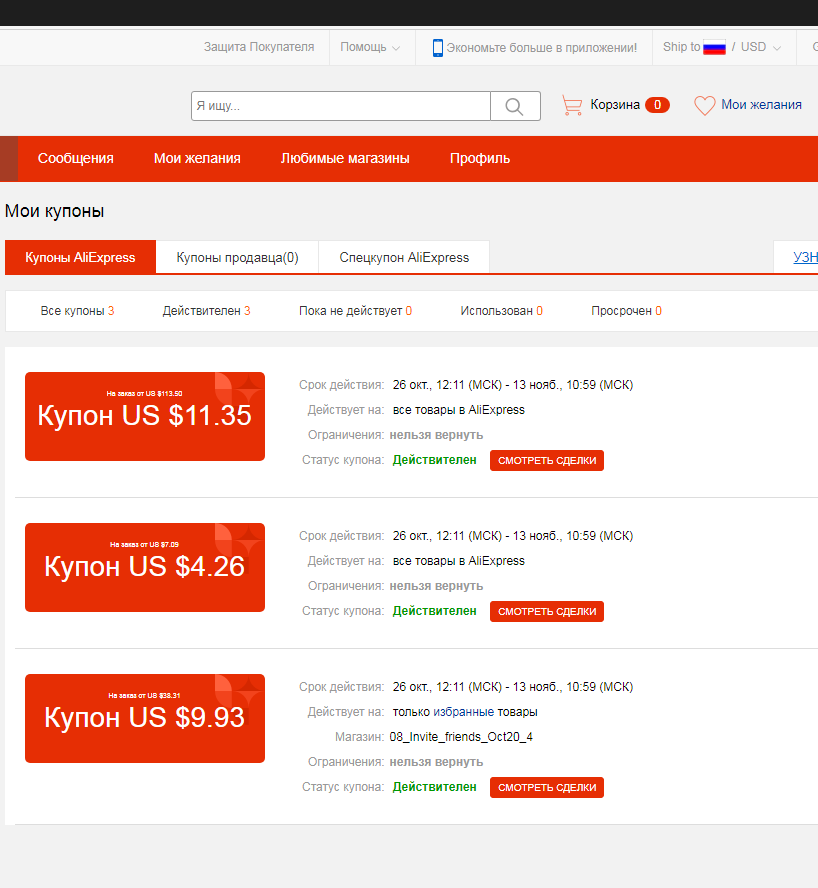This screenshot has width=818, height=888.
Task: Click СМОТРЕТЬ СДЕЛКИ for $11.35 coupon
Action: pyautogui.click(x=547, y=460)
